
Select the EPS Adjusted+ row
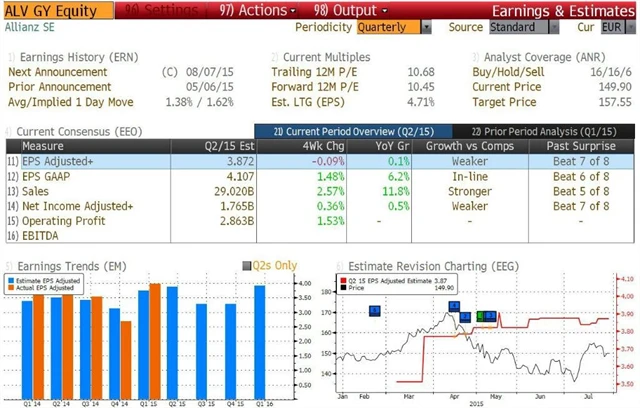pos(320,162)
